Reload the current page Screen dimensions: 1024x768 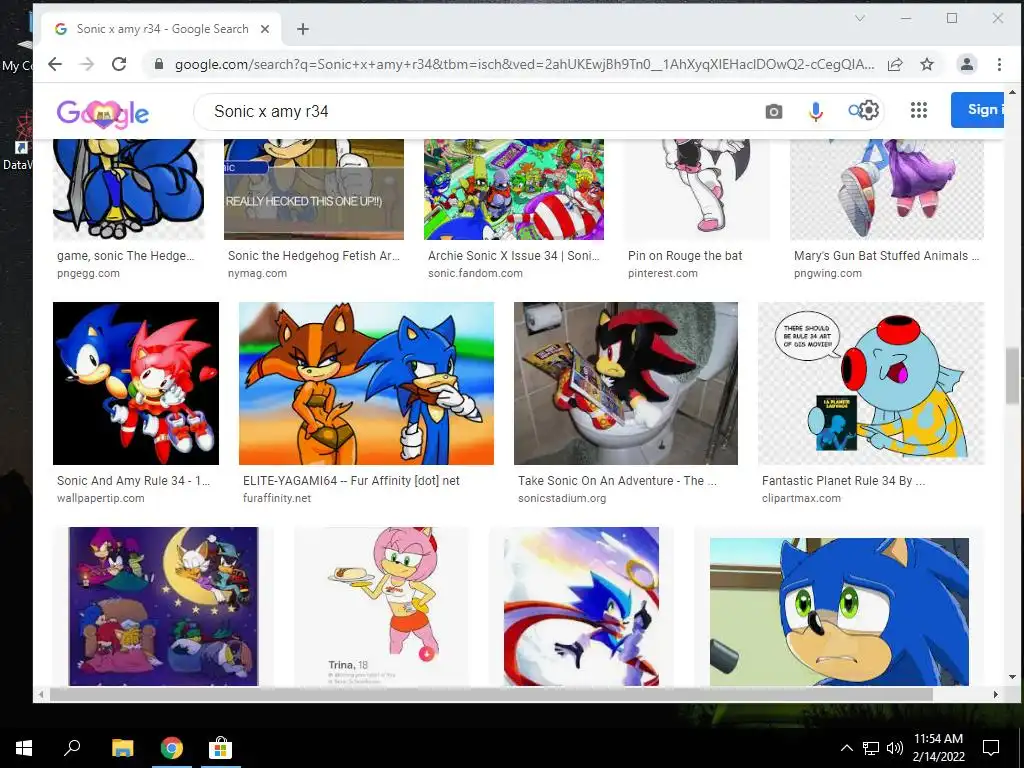119,64
